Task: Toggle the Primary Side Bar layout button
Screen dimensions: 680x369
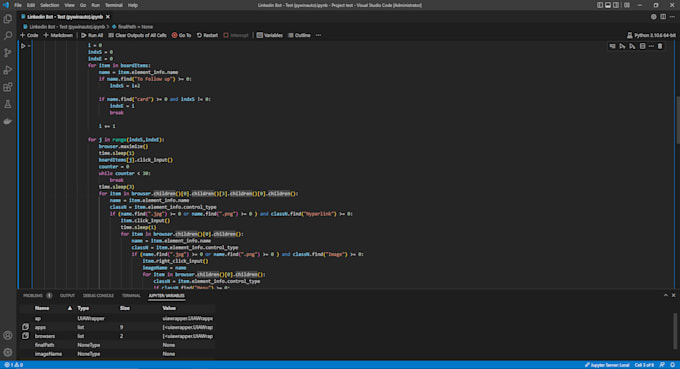Action: [x=600, y=5]
